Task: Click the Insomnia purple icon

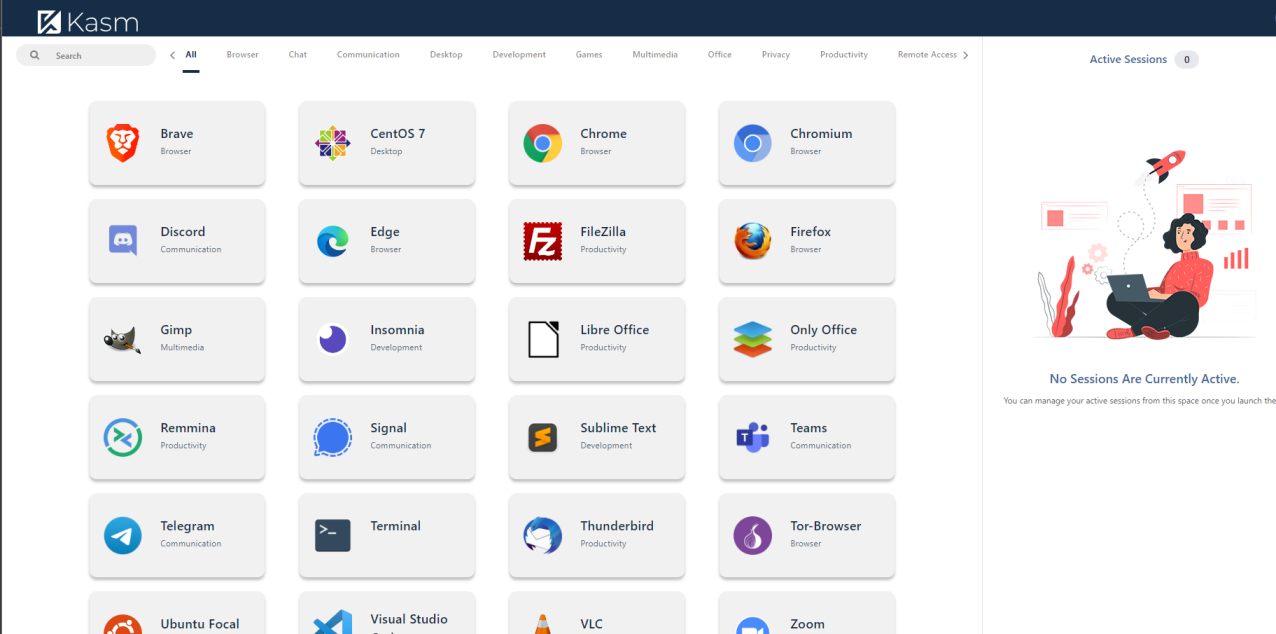Action: (333, 339)
